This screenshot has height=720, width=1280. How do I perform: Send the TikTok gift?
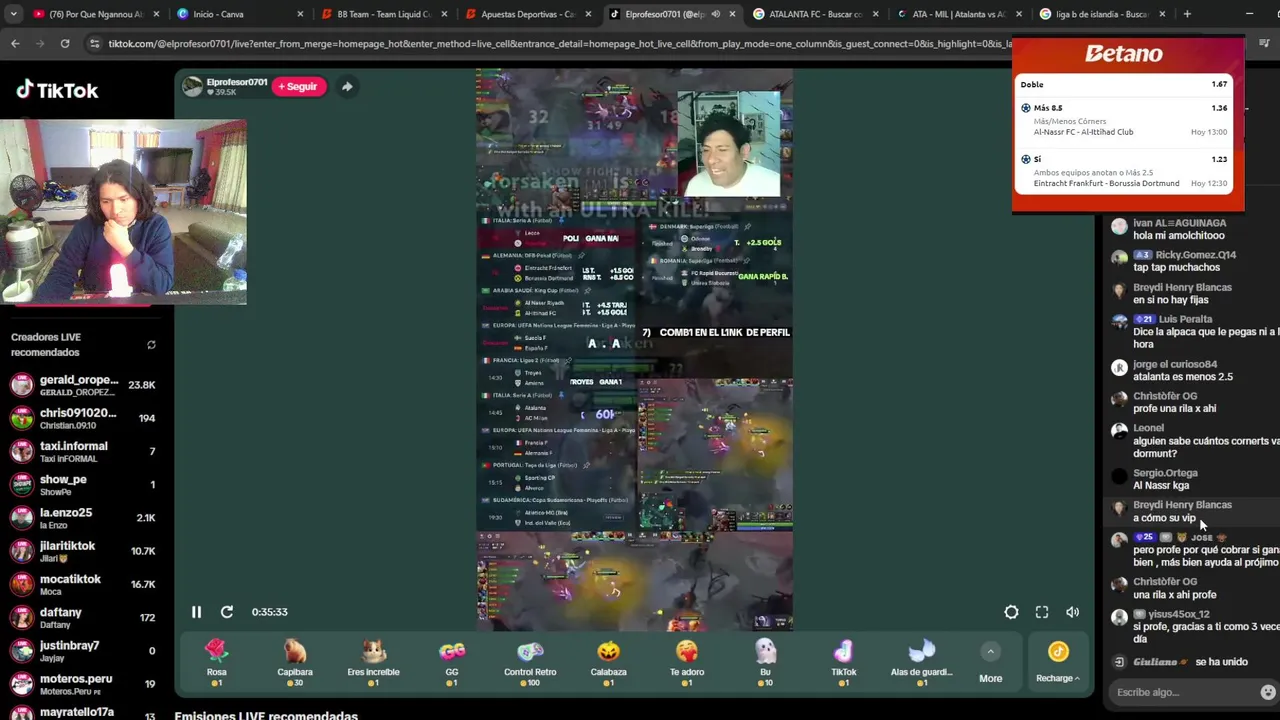click(843, 663)
